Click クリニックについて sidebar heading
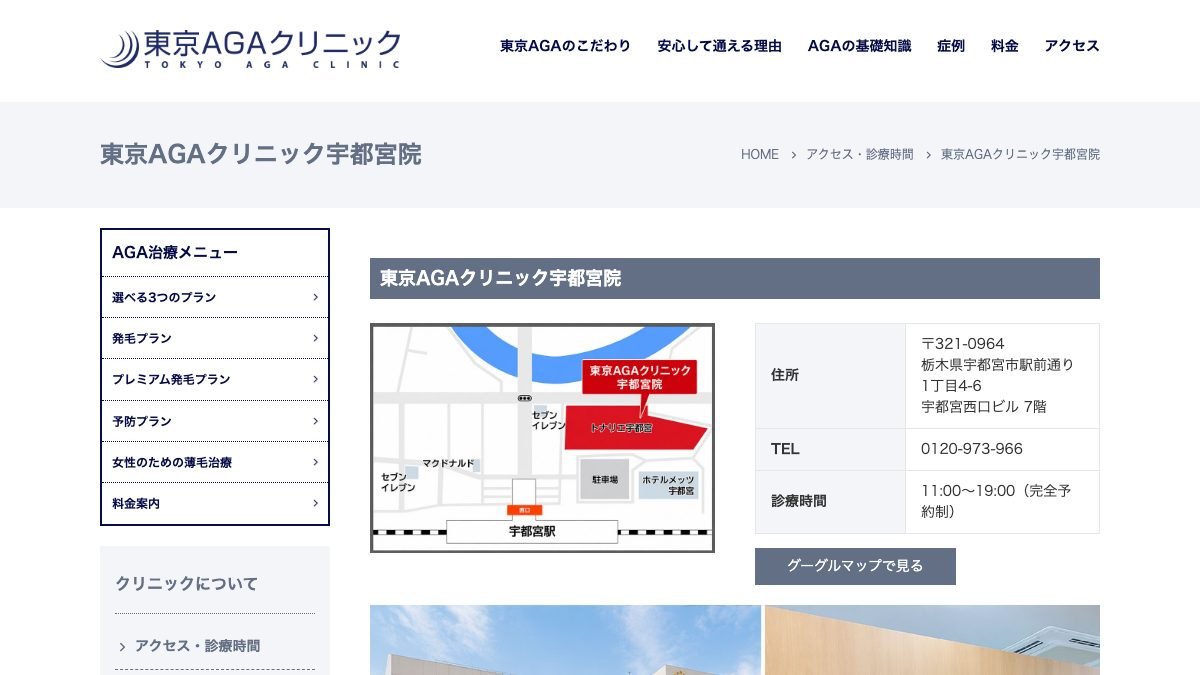The image size is (1200, 675). pyautogui.click(x=186, y=583)
